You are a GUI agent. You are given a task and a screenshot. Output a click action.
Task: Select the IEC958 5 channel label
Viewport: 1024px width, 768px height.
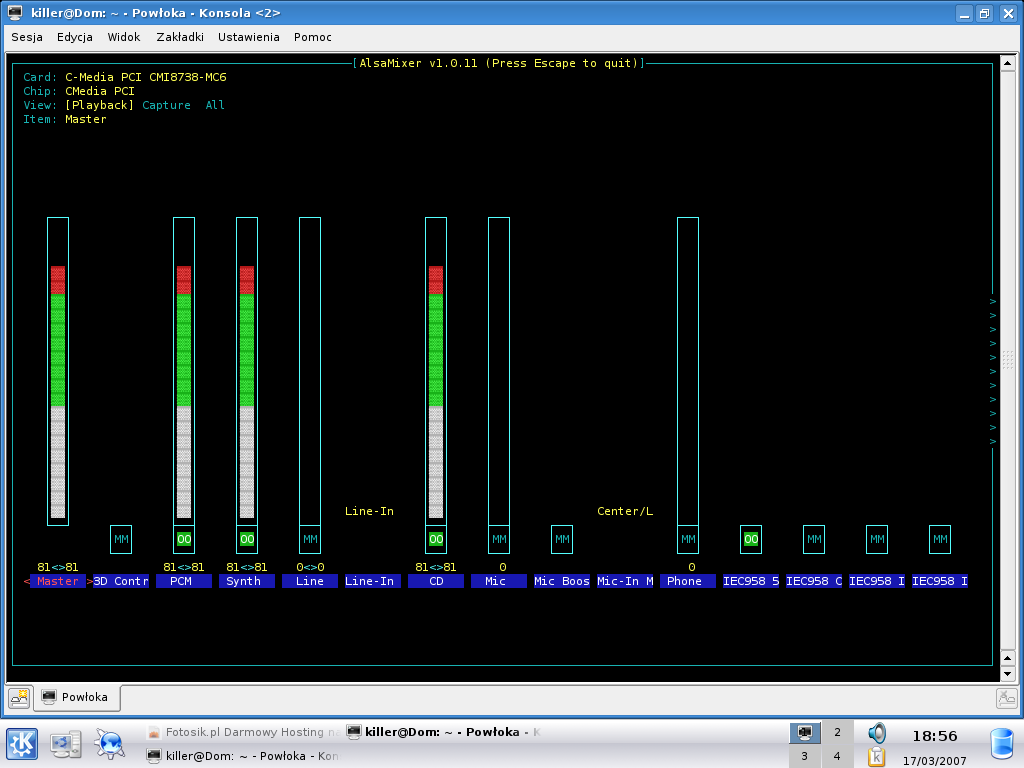tap(751, 581)
